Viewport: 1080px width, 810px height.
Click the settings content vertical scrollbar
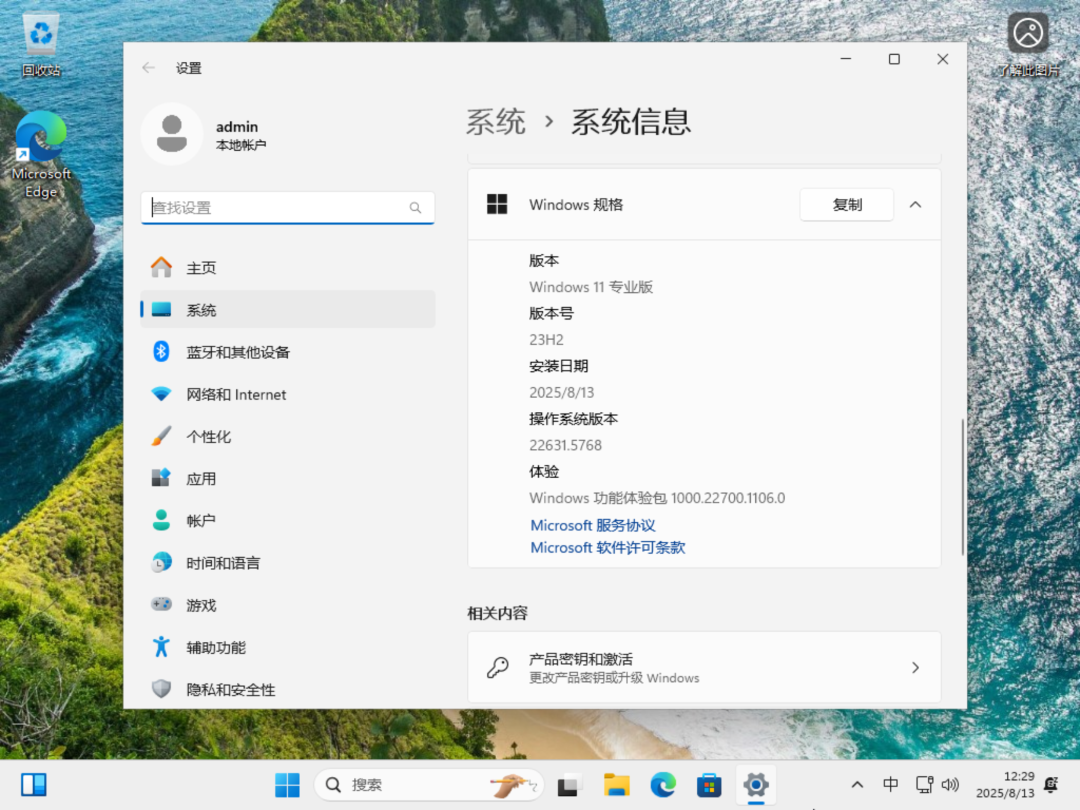963,487
